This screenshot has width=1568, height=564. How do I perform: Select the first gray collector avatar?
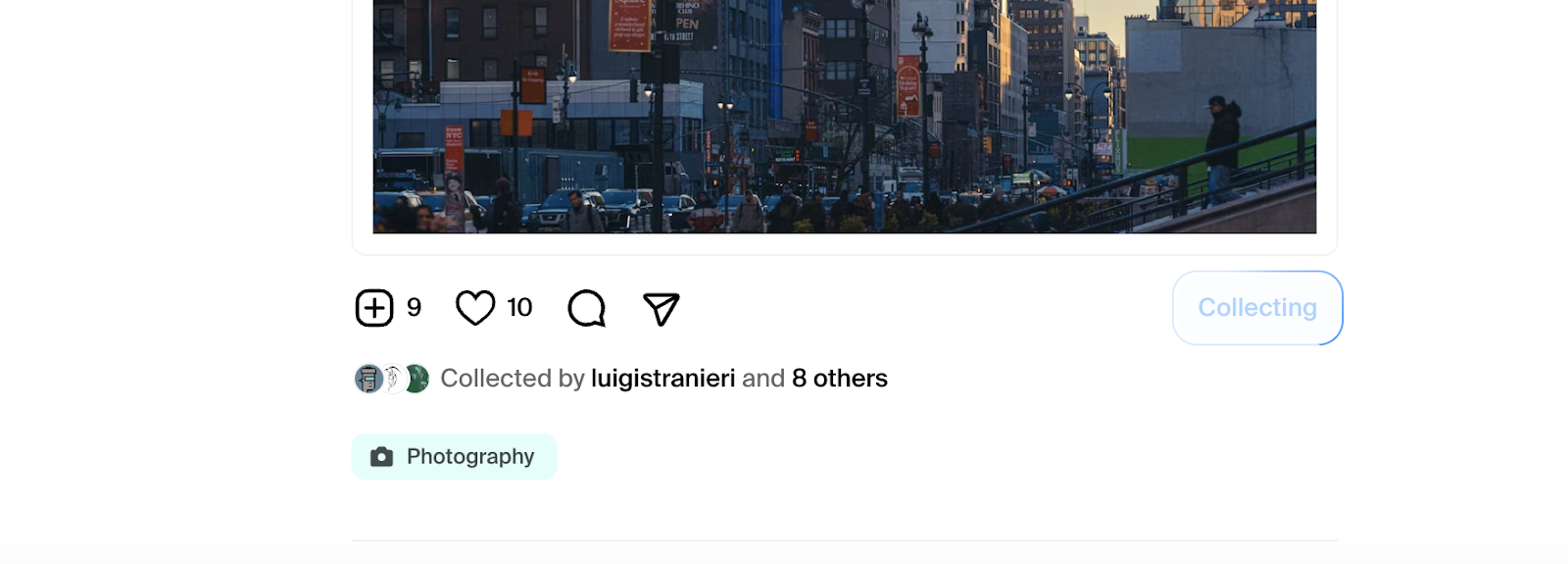tap(367, 379)
